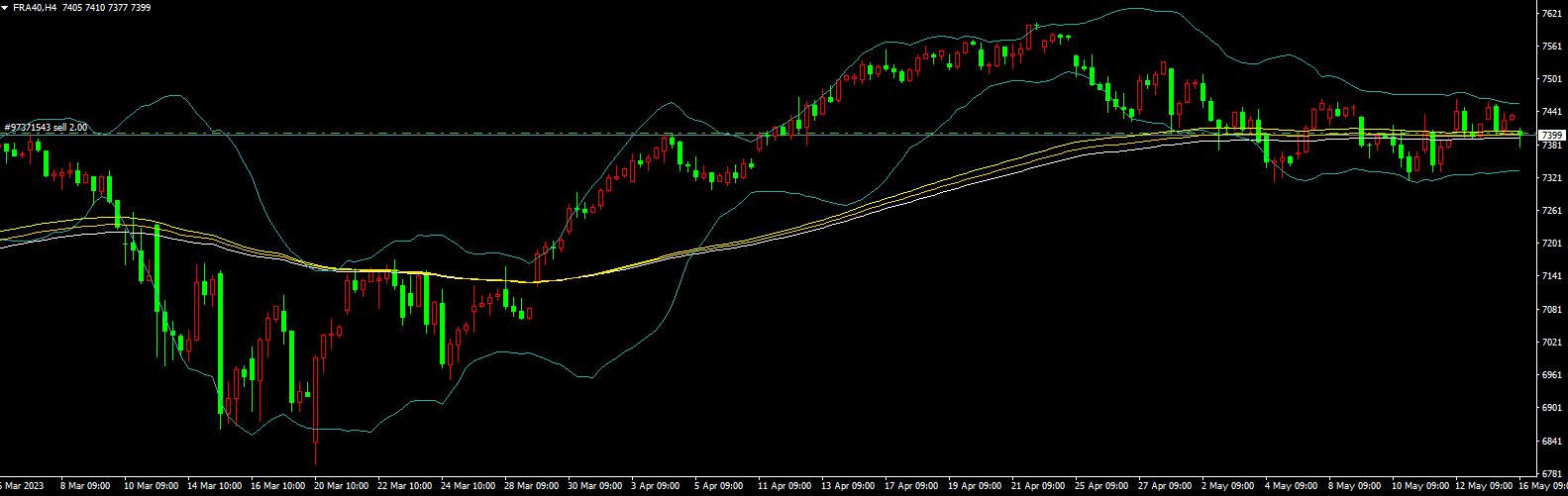Click price scale label 7081
Screen dimensions: 1568x496
(1552, 310)
